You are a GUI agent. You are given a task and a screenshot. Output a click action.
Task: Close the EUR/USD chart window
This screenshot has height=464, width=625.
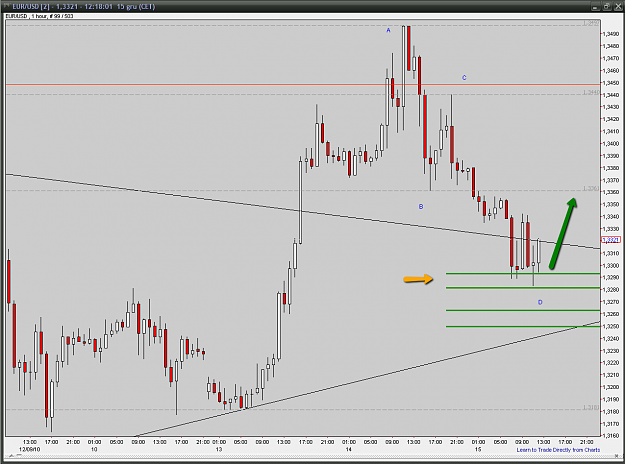pyautogui.click(x=618, y=6)
